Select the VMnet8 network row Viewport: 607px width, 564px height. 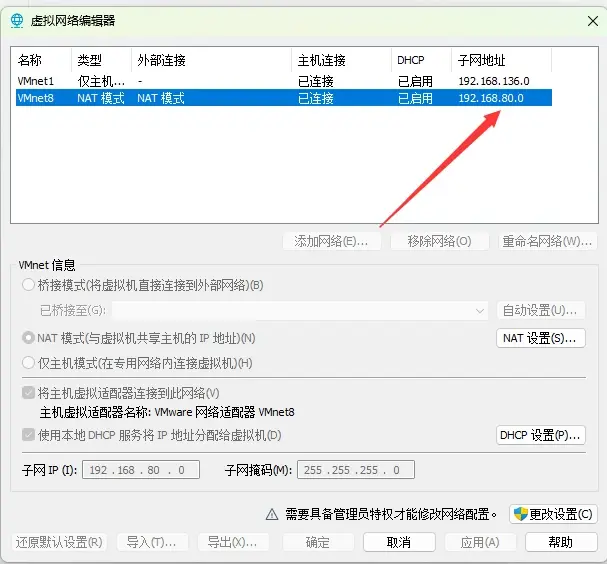coord(284,98)
